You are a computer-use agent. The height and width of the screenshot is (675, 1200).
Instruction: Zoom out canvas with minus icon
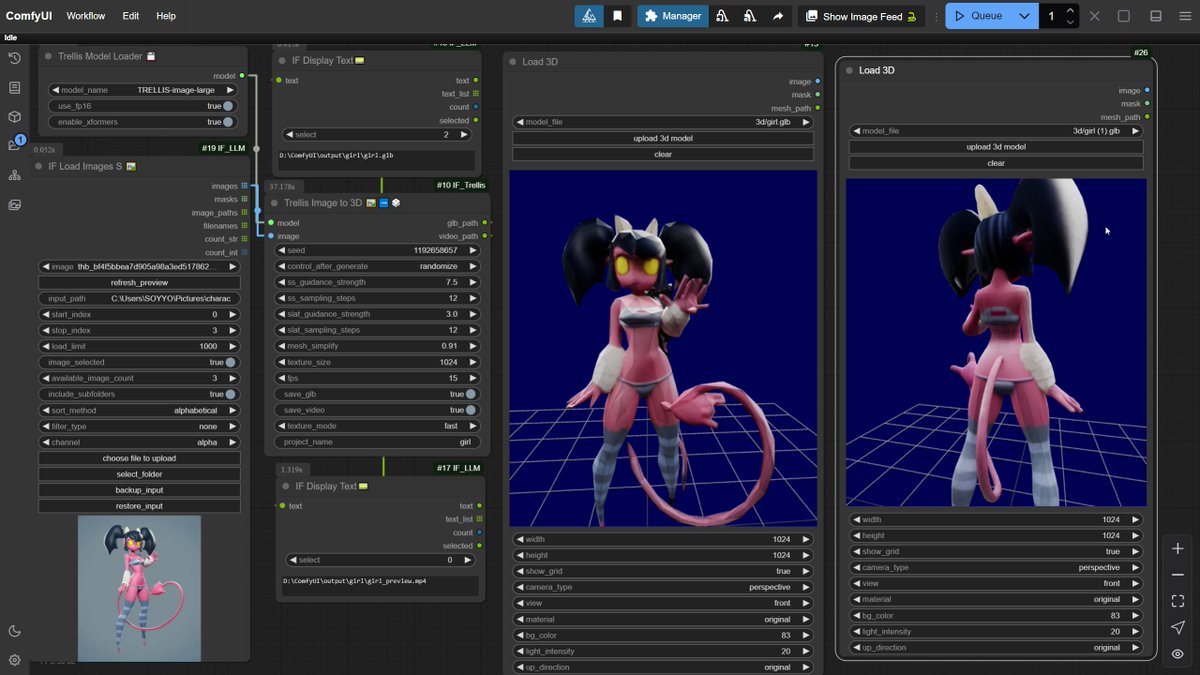(x=1178, y=575)
